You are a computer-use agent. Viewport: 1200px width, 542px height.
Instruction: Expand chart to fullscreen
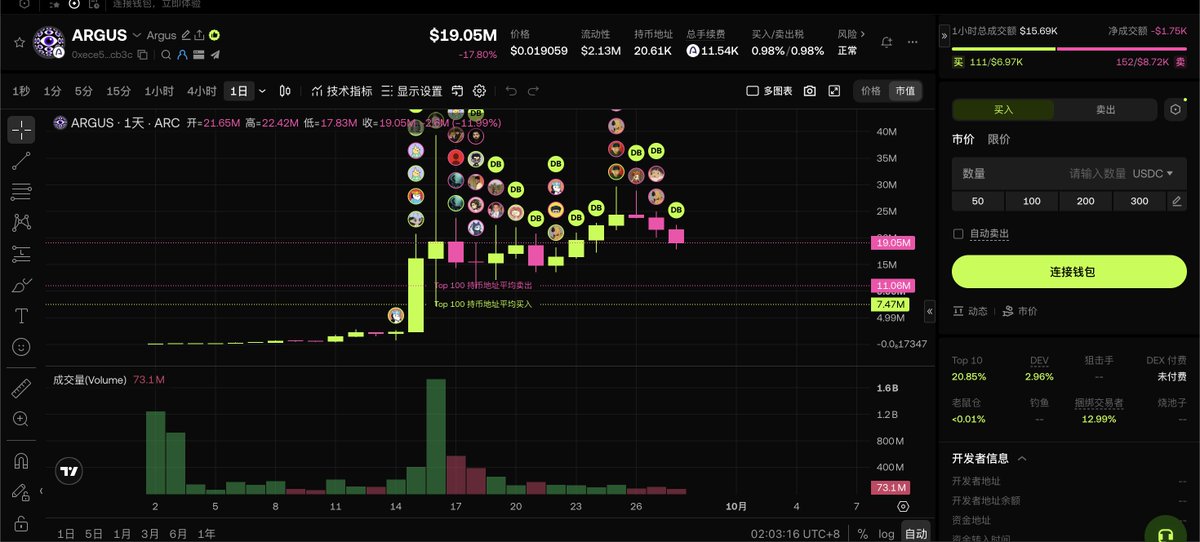point(835,91)
